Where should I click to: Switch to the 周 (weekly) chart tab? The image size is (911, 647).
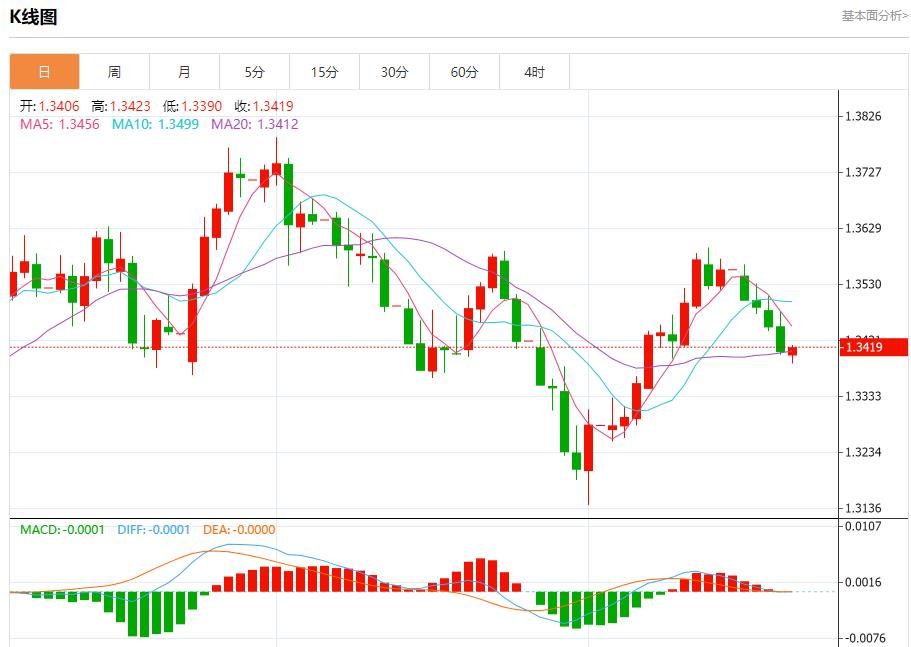pos(115,71)
